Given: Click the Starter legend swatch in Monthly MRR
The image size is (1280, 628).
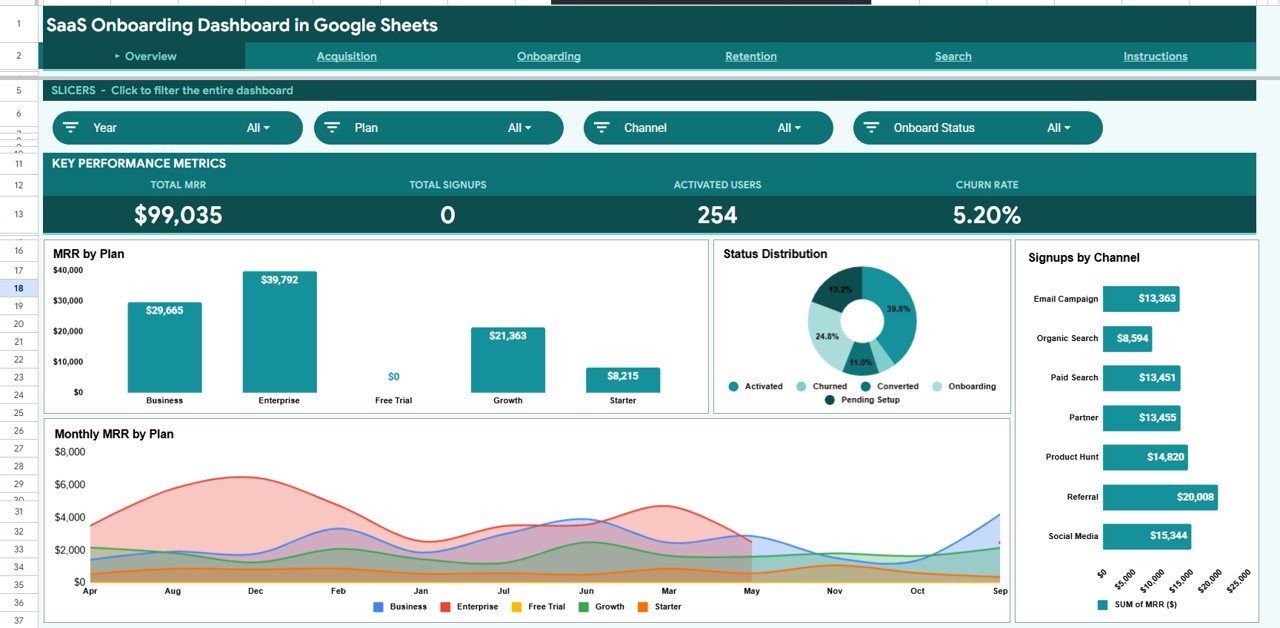Looking at the screenshot, I should pyautogui.click(x=643, y=607).
